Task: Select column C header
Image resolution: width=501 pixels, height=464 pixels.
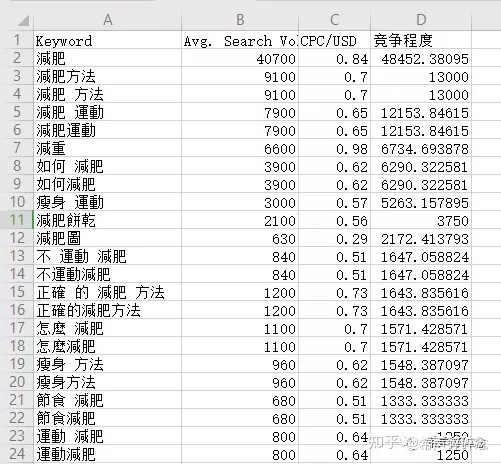Action: [x=334, y=20]
